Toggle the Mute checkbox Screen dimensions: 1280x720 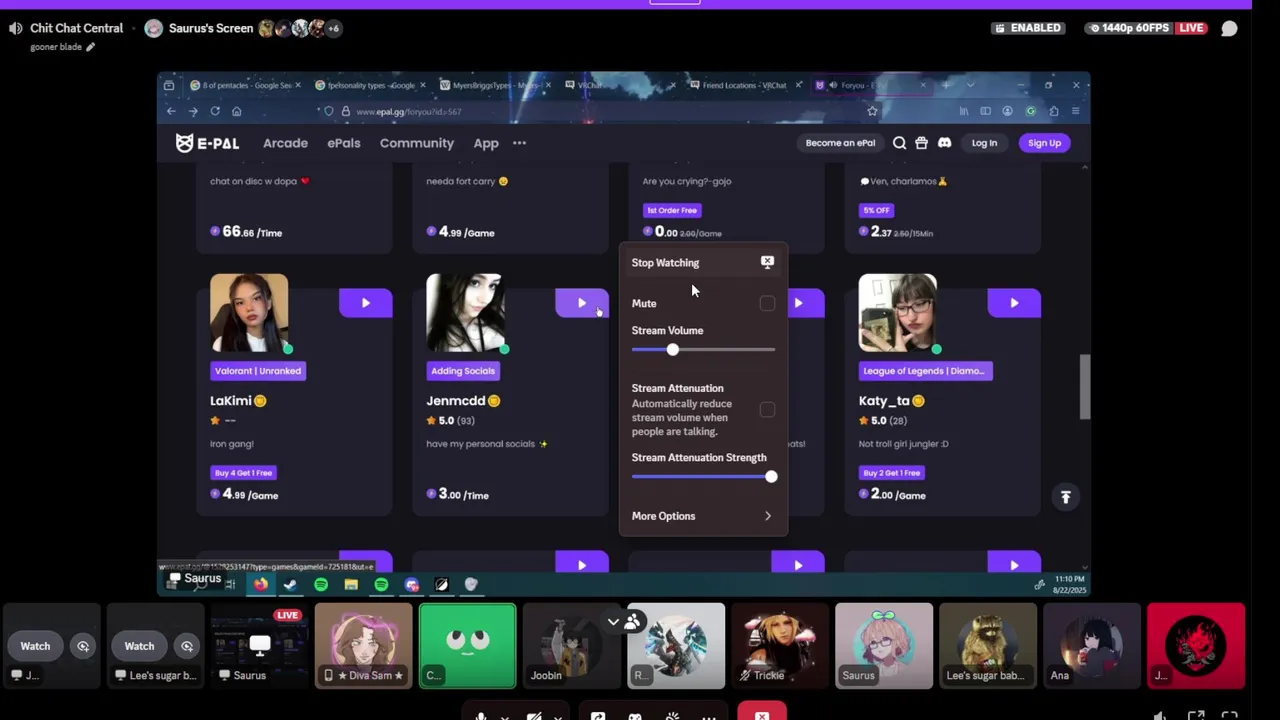[767, 303]
